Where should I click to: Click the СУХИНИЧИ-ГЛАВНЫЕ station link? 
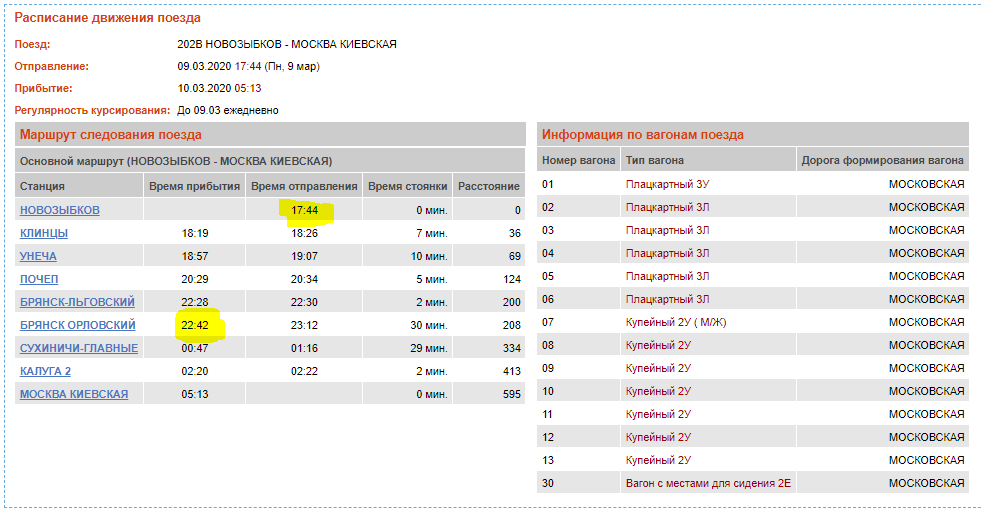click(79, 348)
